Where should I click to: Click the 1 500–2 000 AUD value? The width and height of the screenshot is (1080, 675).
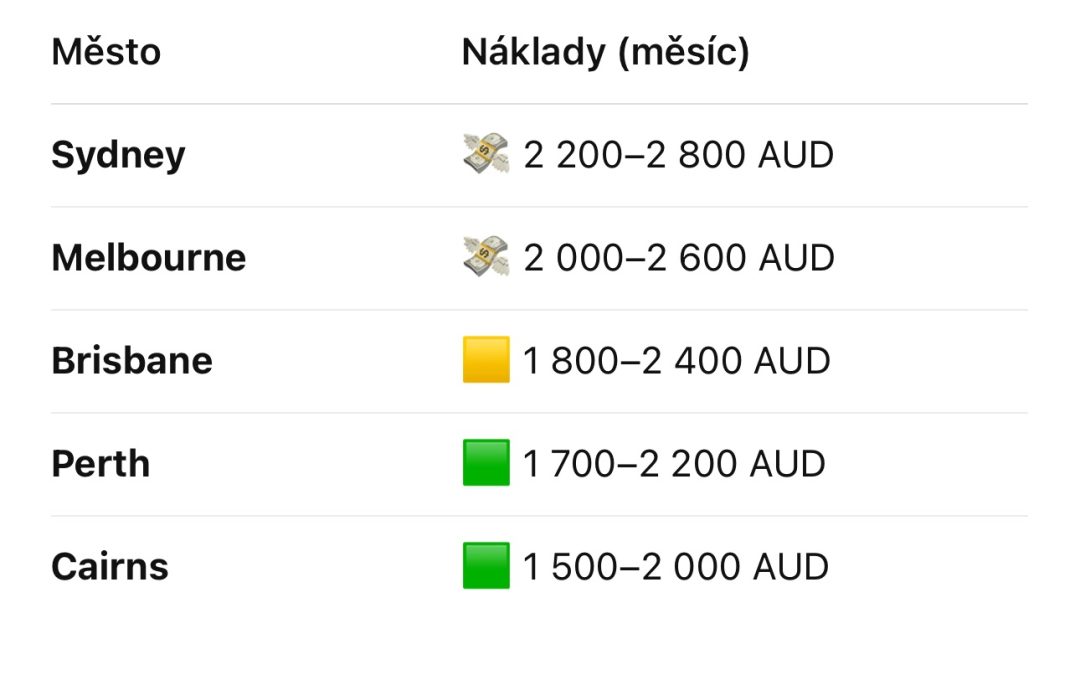point(676,567)
